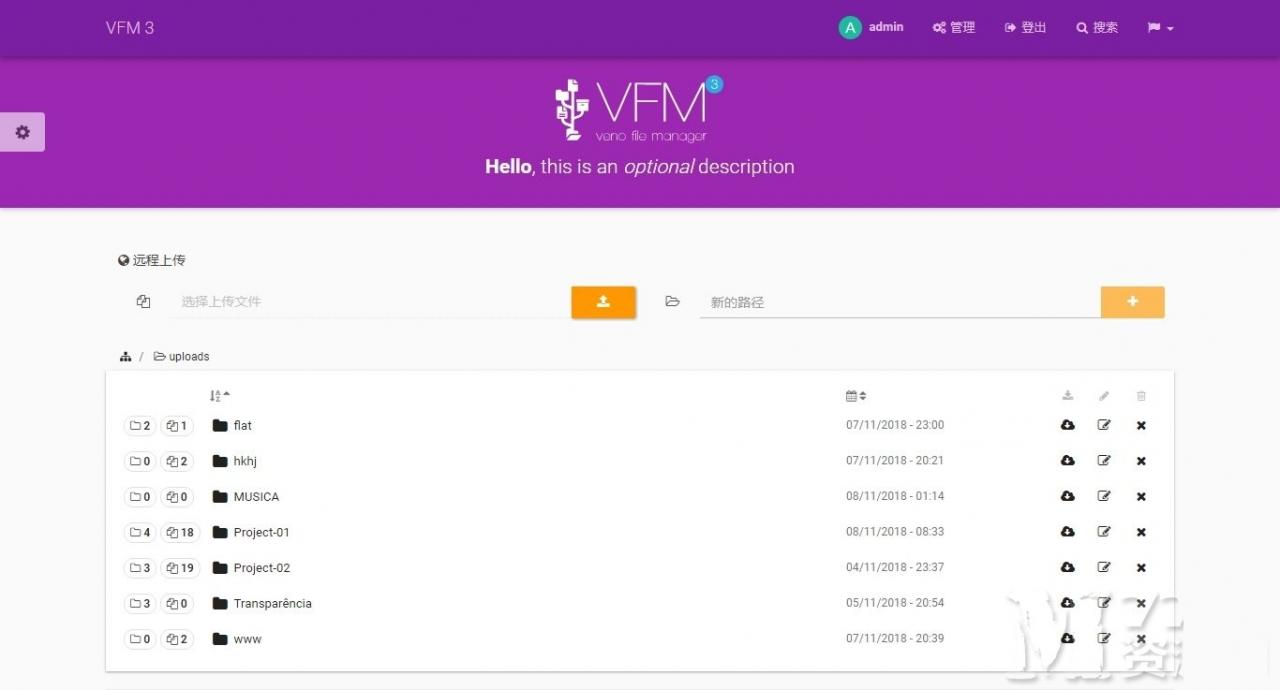Open the language flag dropdown
The height and width of the screenshot is (690, 1280).
pyautogui.click(x=1160, y=28)
